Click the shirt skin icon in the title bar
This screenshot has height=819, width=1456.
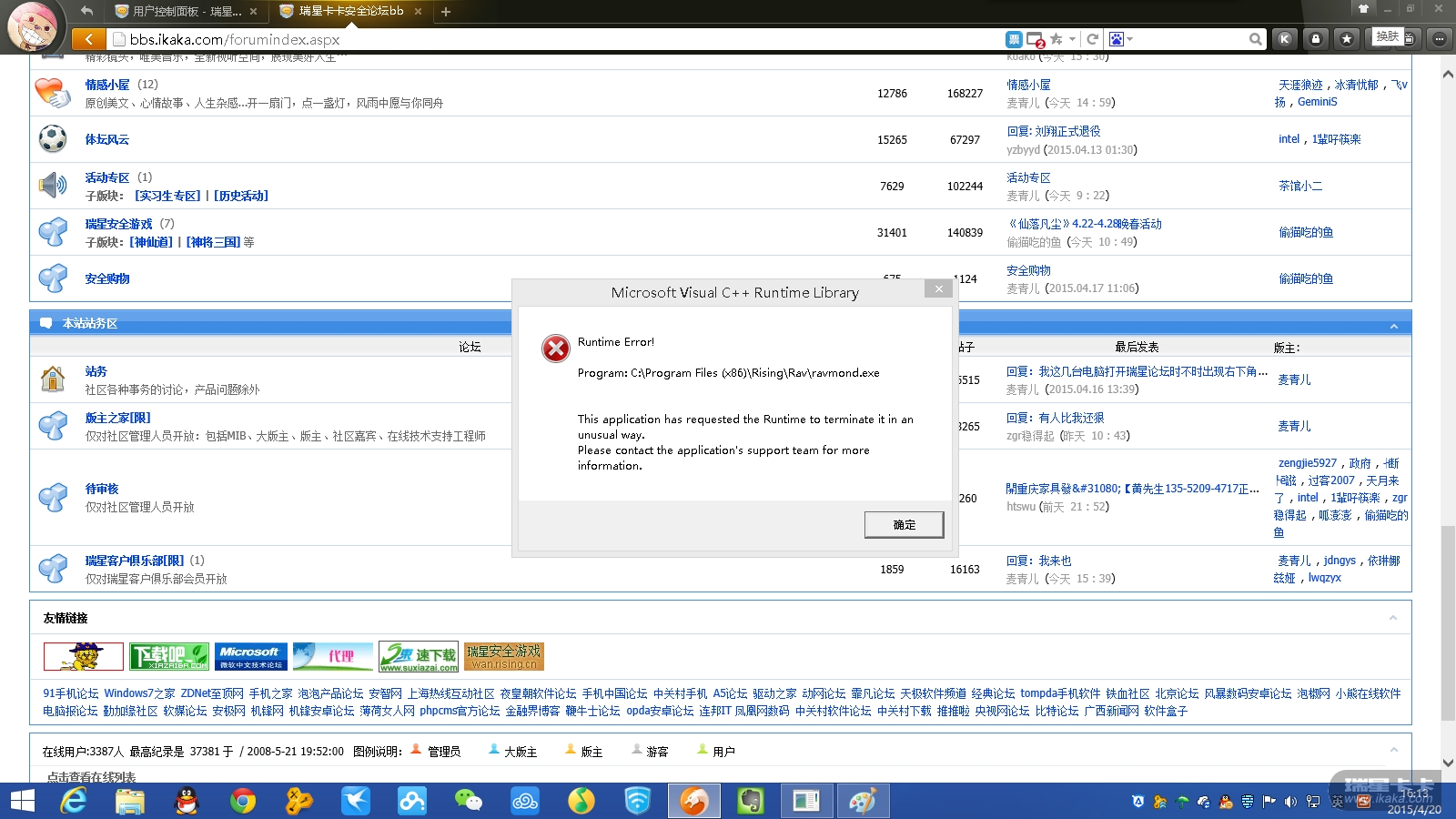point(1363,8)
